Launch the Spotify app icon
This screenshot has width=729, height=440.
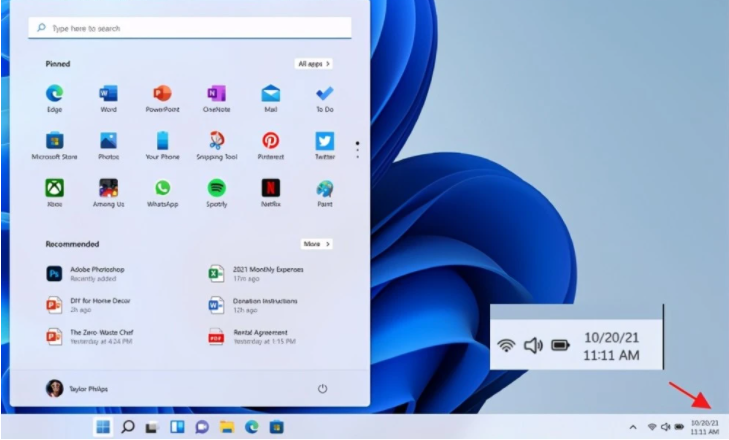(x=216, y=188)
